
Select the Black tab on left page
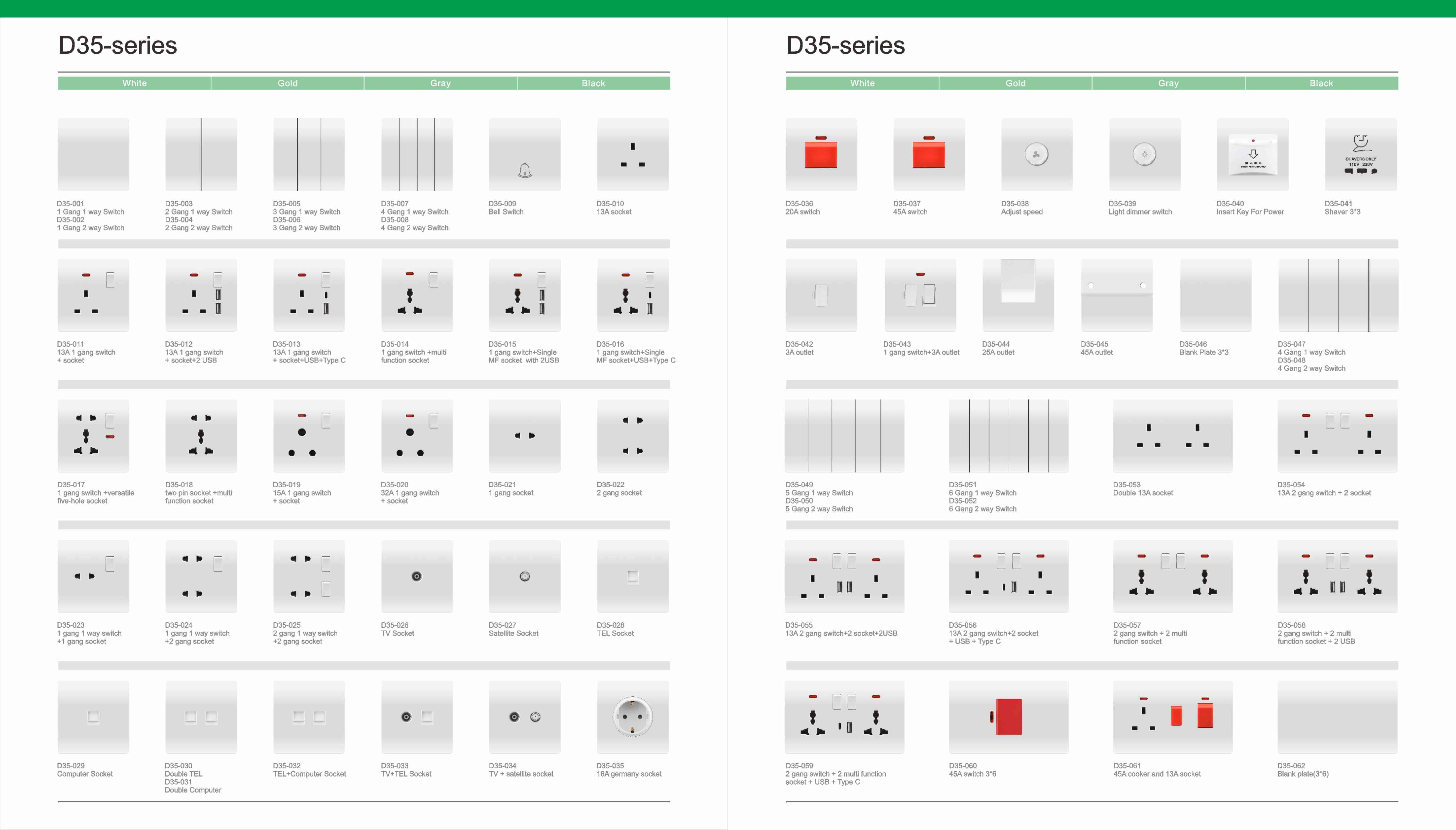point(593,83)
